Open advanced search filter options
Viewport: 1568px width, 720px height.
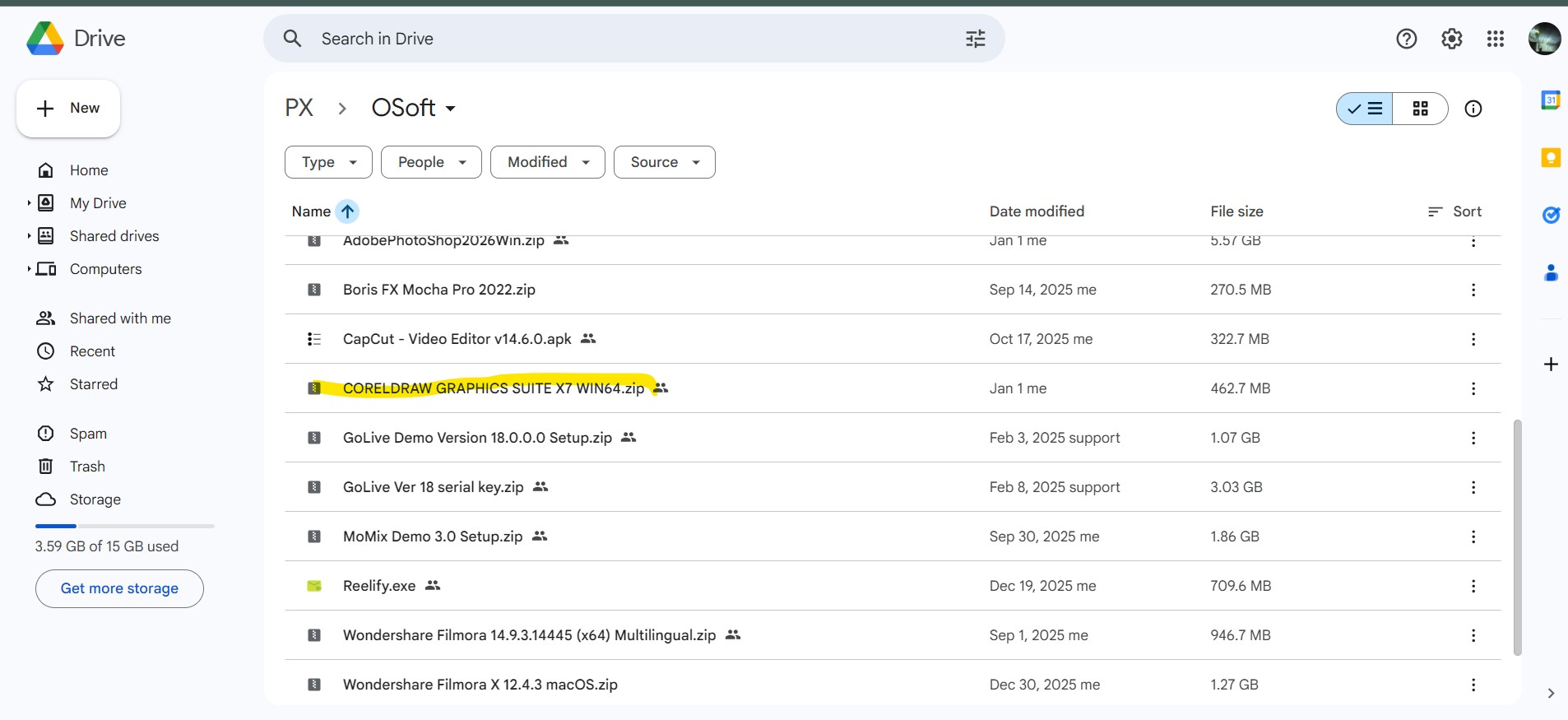975,39
